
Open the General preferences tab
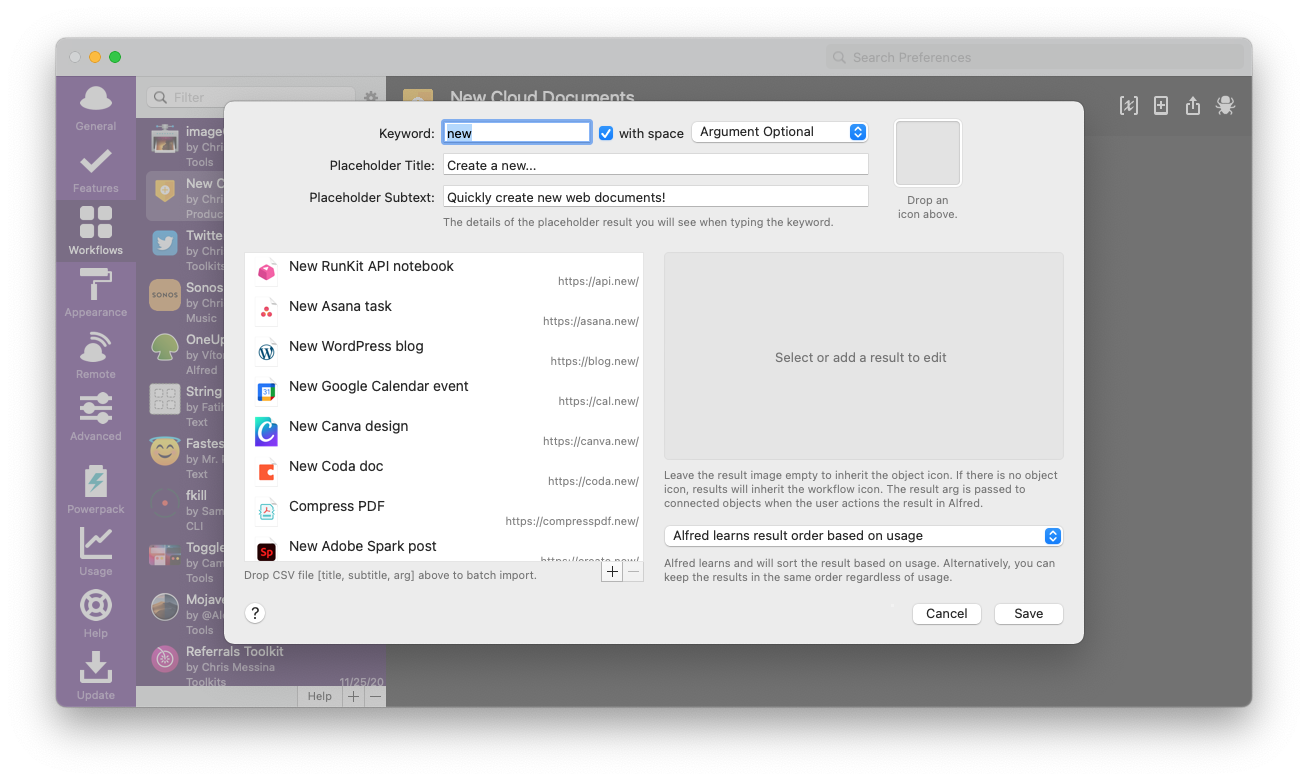(96, 108)
